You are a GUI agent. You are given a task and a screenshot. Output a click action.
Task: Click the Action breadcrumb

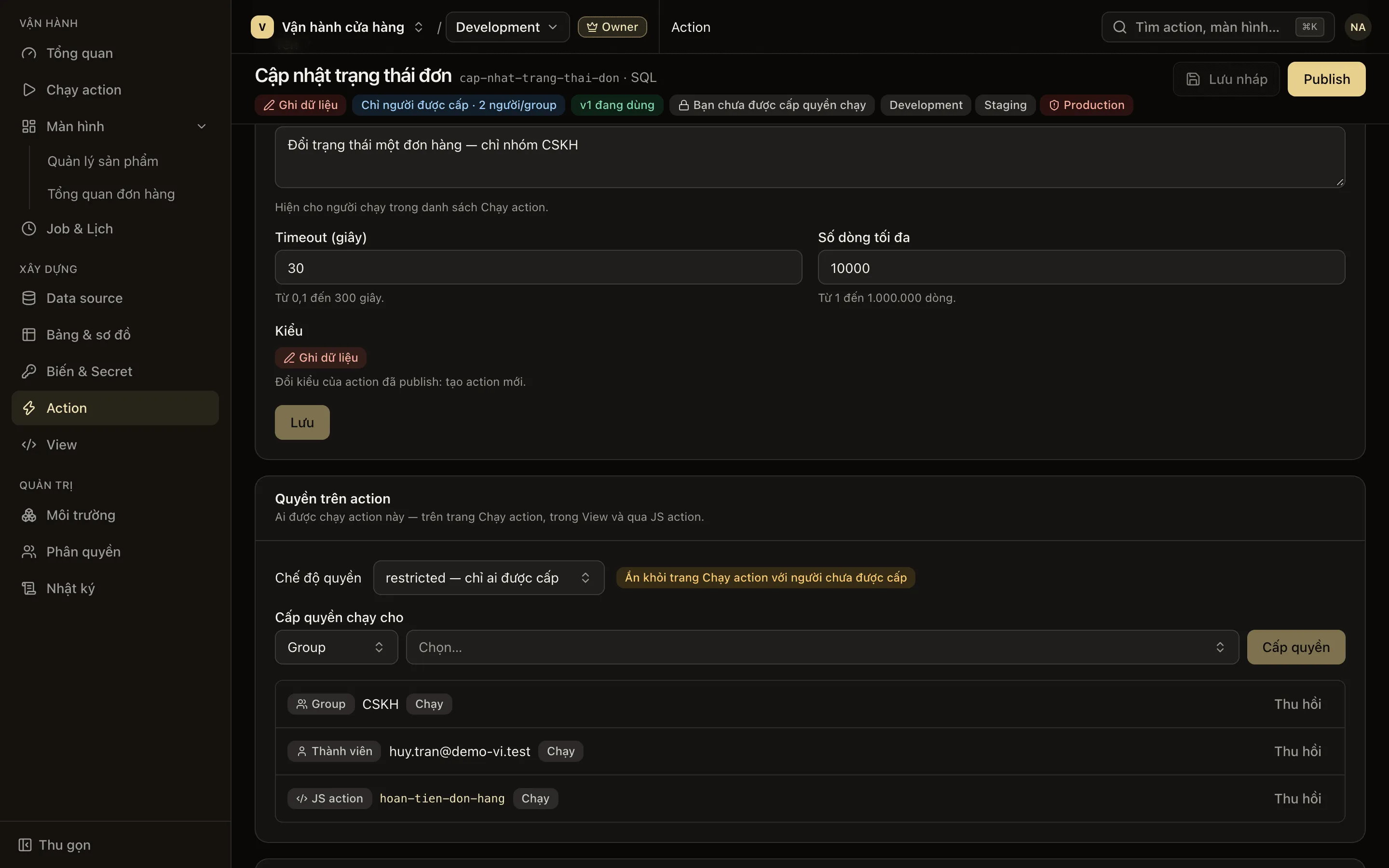point(691,27)
